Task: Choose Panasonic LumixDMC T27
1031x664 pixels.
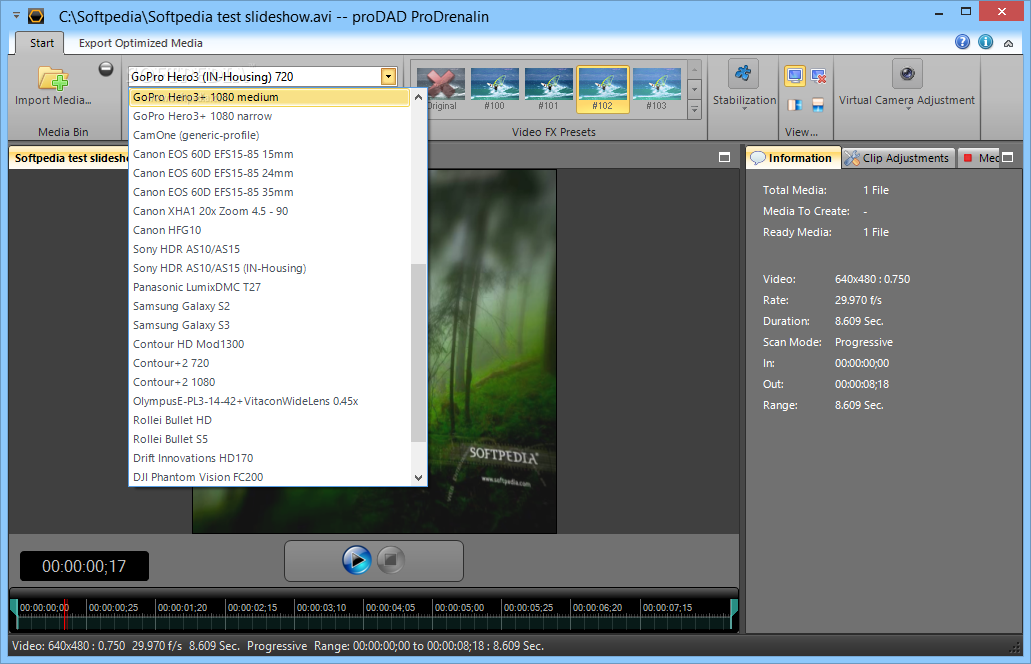Action: (269, 287)
